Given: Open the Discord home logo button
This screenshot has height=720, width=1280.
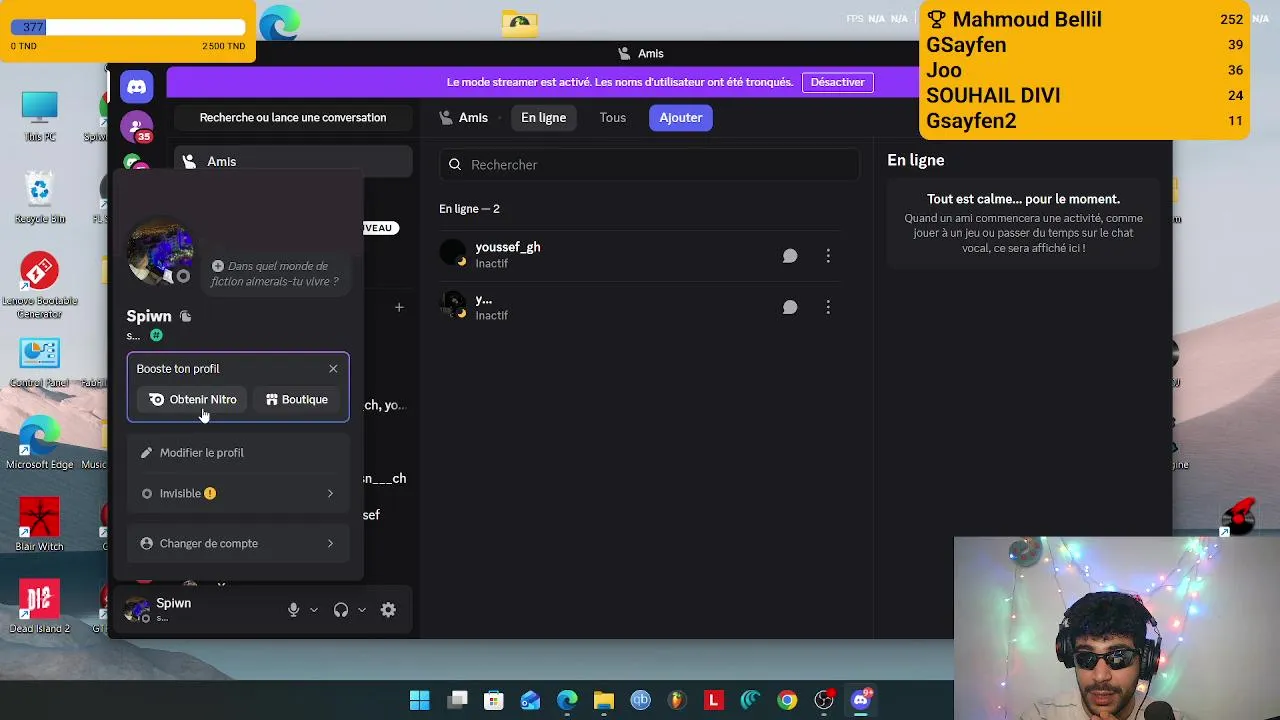Looking at the screenshot, I should coord(137,87).
